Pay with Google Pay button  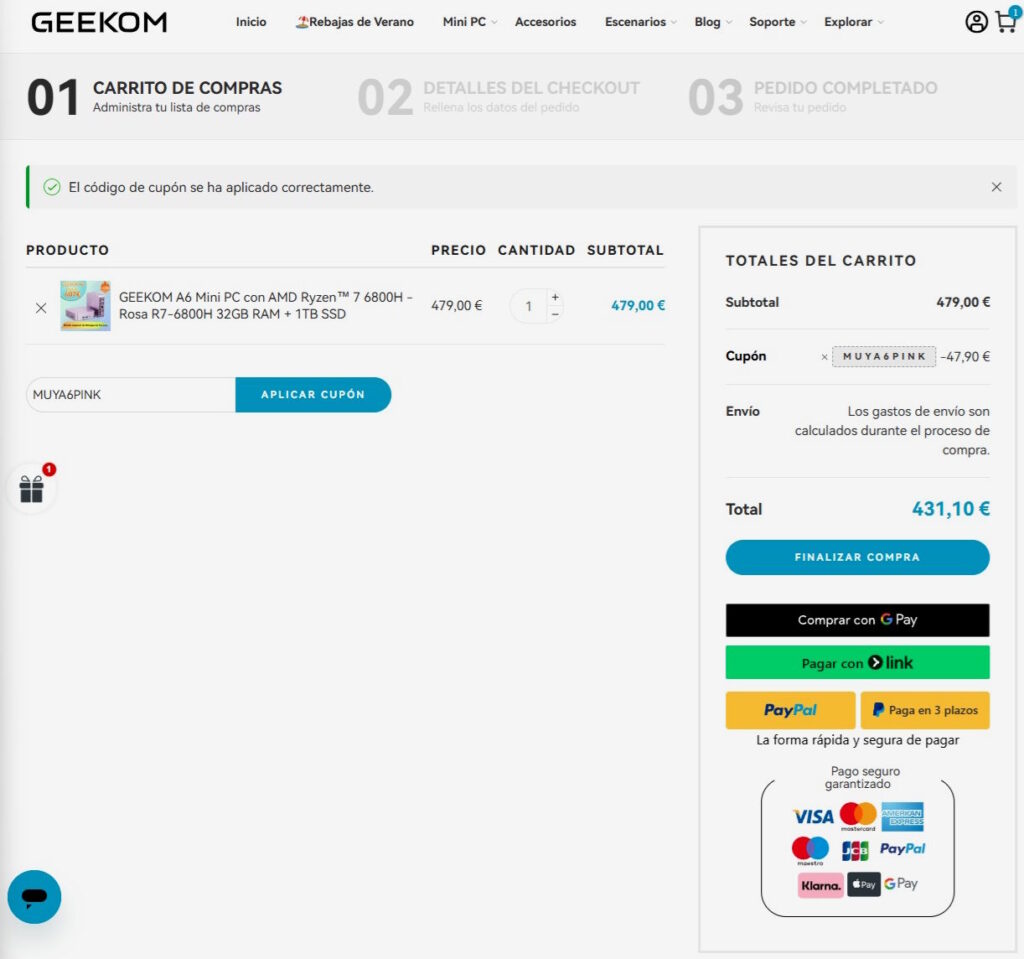[x=857, y=620]
